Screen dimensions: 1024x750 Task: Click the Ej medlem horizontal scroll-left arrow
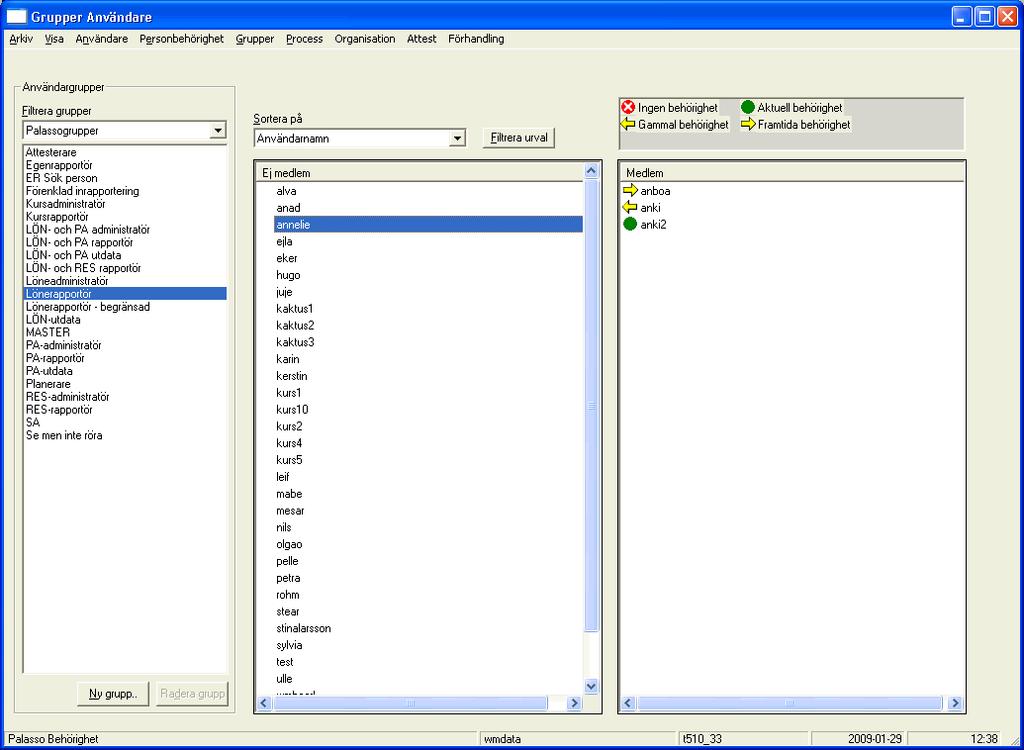coord(264,703)
